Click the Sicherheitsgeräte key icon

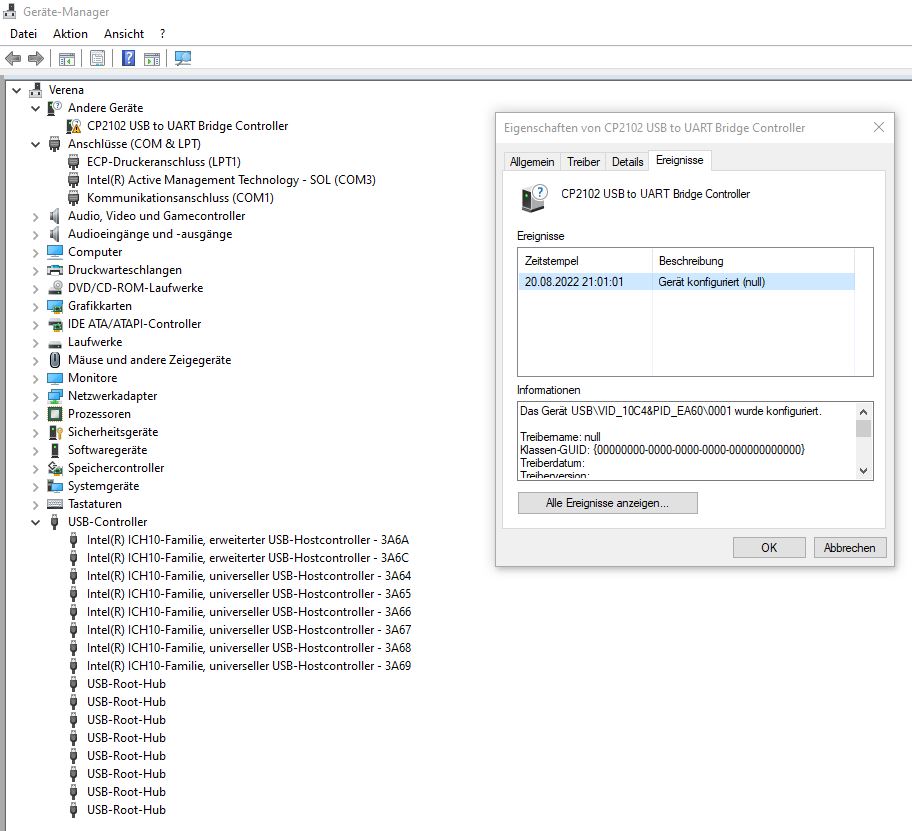56,432
